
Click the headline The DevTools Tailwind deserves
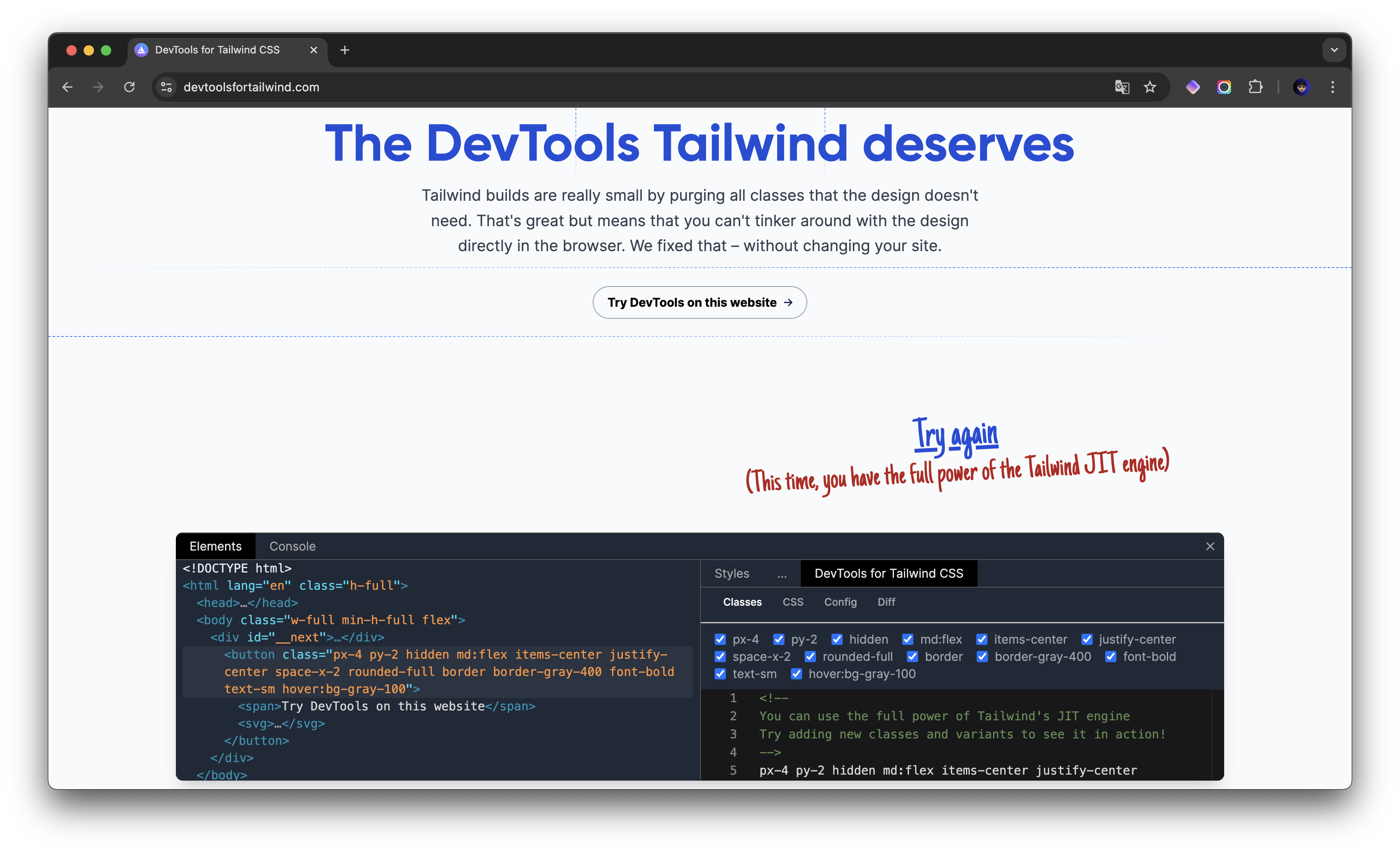pos(700,143)
